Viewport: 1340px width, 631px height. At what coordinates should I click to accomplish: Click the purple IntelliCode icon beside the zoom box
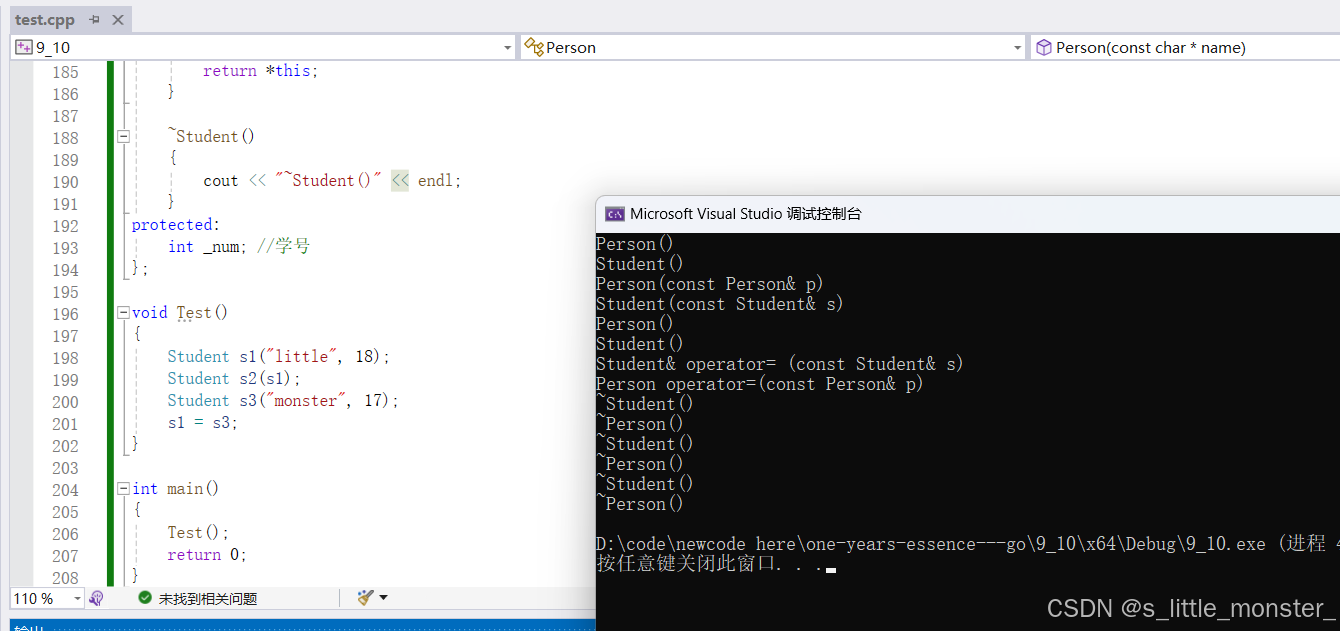coord(97,598)
